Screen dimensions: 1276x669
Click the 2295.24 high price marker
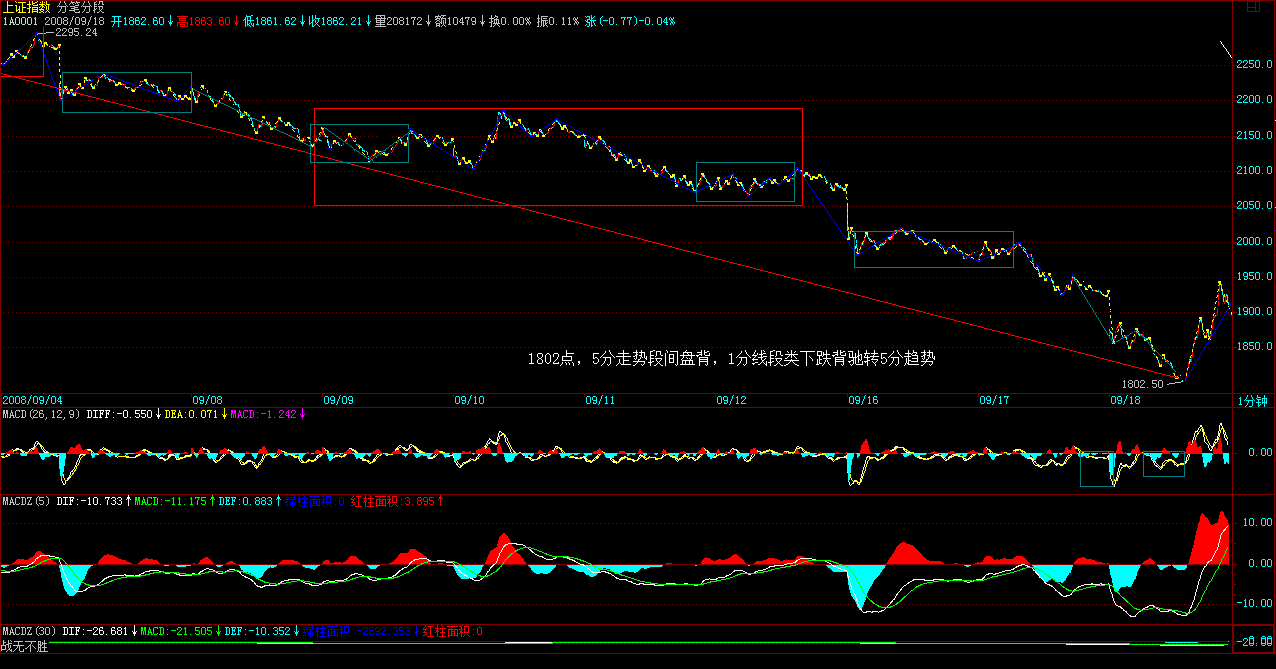pos(76,33)
